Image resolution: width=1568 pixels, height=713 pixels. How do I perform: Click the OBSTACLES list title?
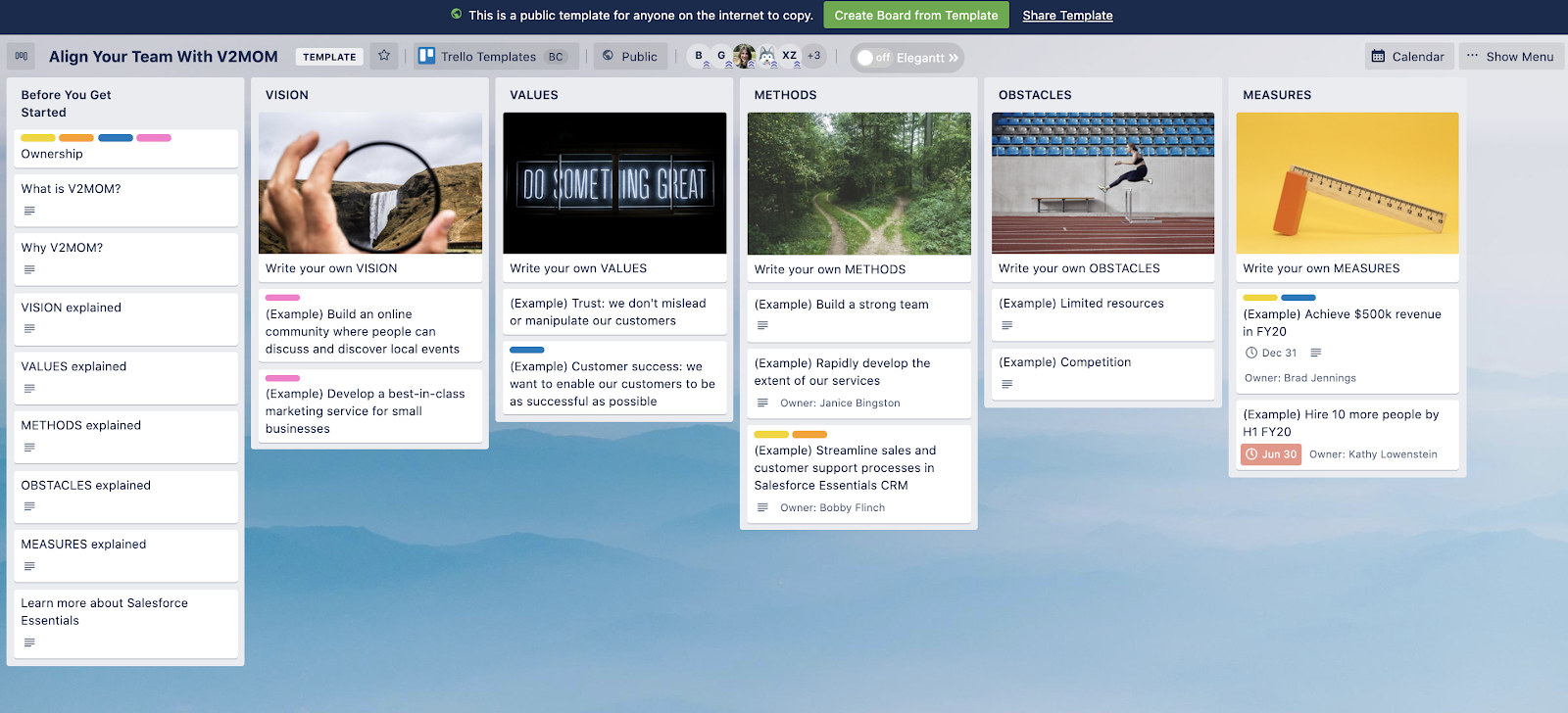click(1035, 95)
